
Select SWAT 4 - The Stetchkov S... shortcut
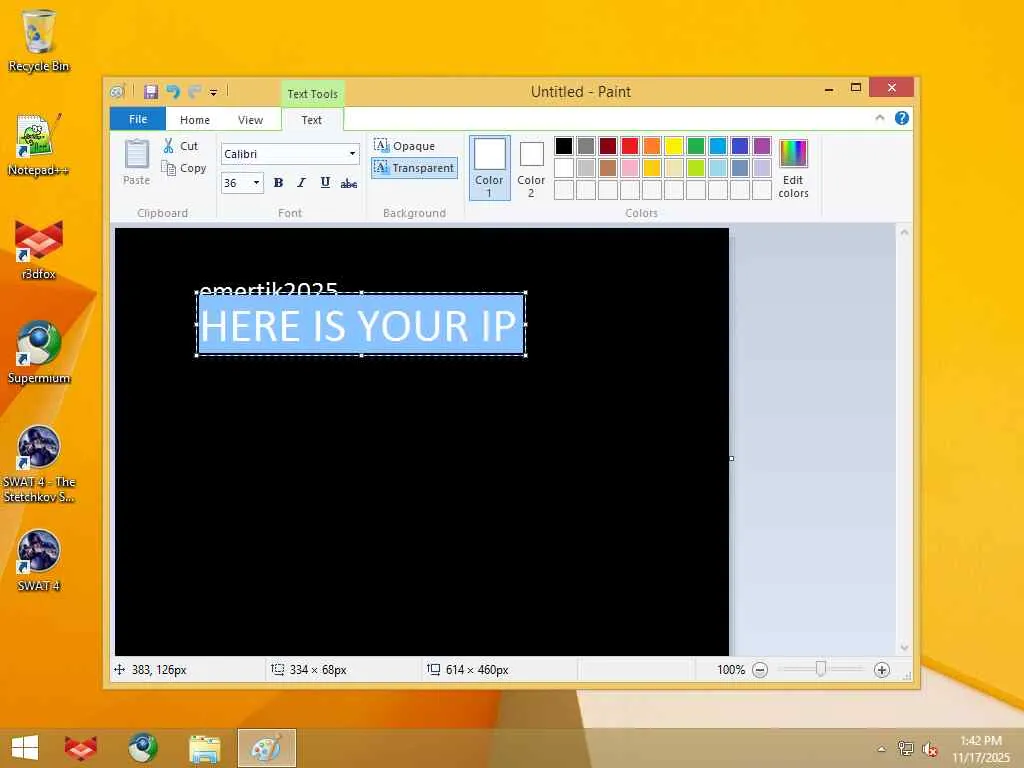pos(39,464)
